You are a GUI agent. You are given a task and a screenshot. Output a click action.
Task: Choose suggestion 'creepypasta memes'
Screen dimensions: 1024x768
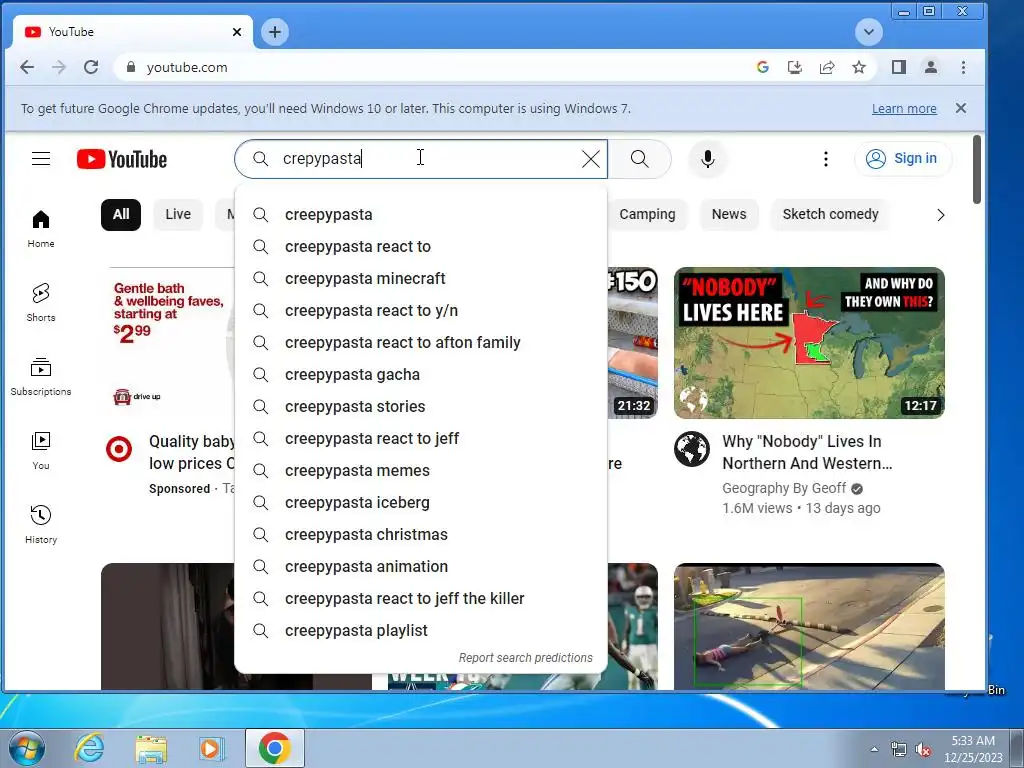[421, 471]
